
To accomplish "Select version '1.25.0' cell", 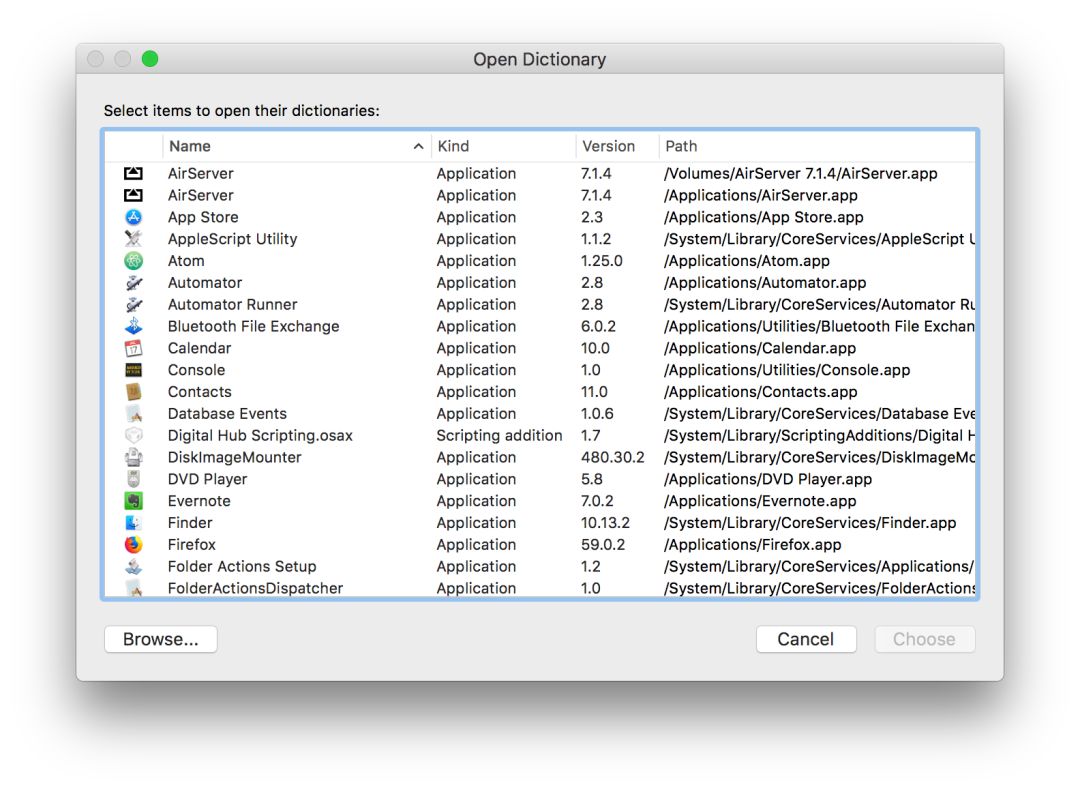I will [x=601, y=261].
